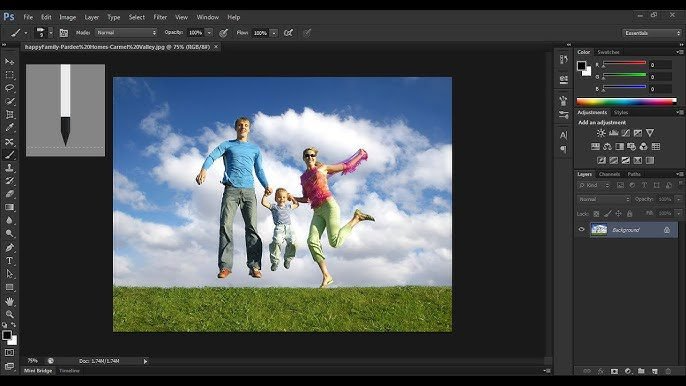Add a Curves adjustment
This screenshot has height=386, width=686.
pyautogui.click(x=626, y=133)
